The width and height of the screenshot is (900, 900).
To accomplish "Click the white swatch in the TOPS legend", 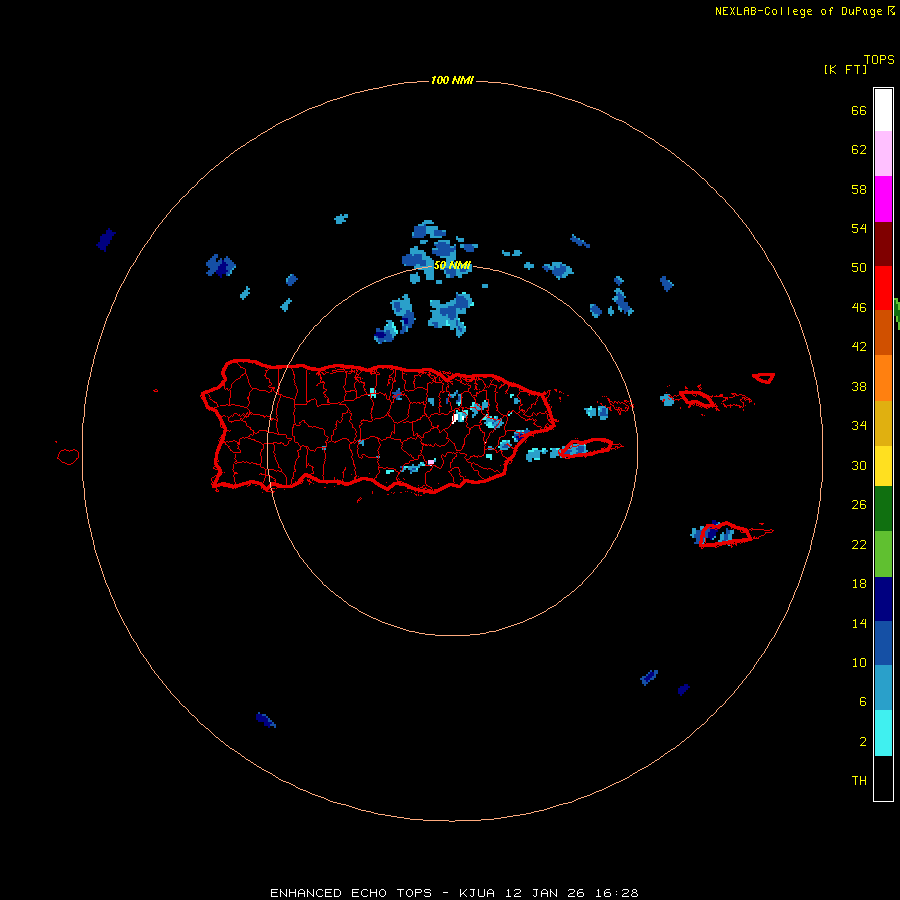I will point(883,110).
